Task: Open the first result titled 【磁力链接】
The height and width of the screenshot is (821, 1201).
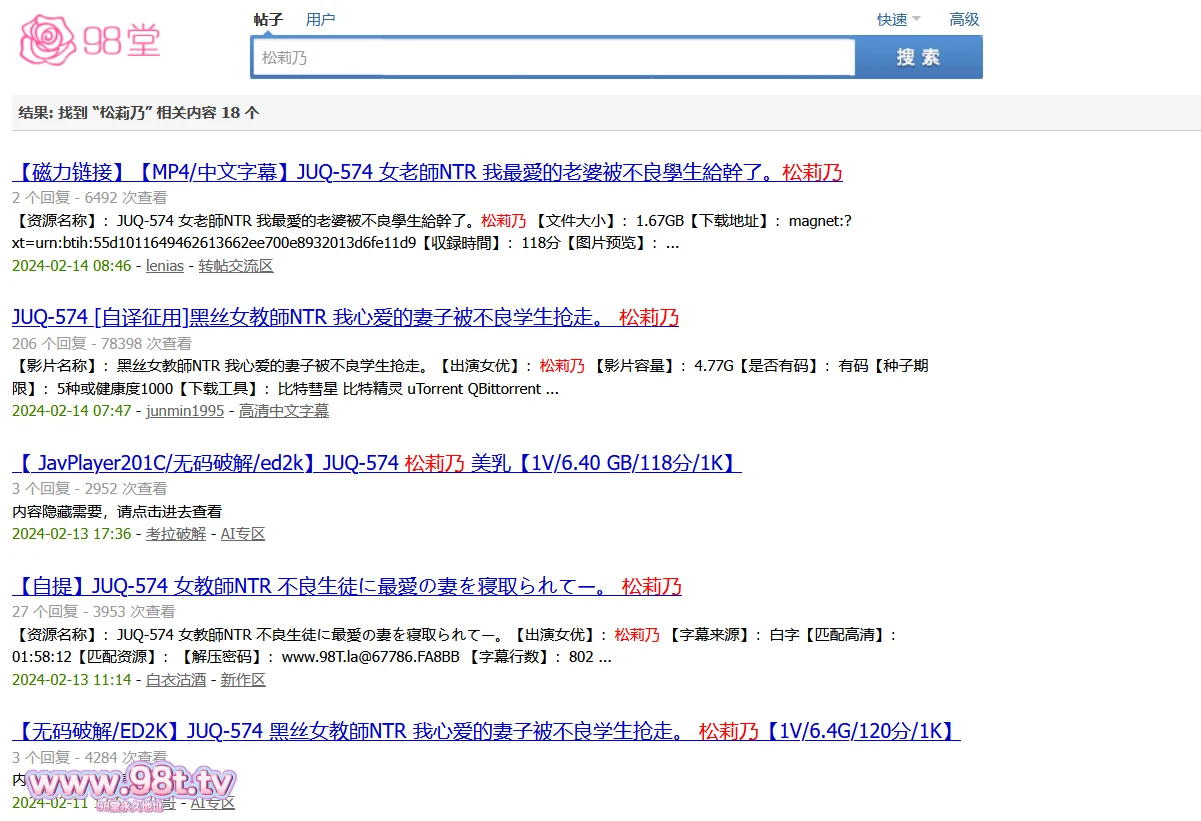Action: pos(427,172)
